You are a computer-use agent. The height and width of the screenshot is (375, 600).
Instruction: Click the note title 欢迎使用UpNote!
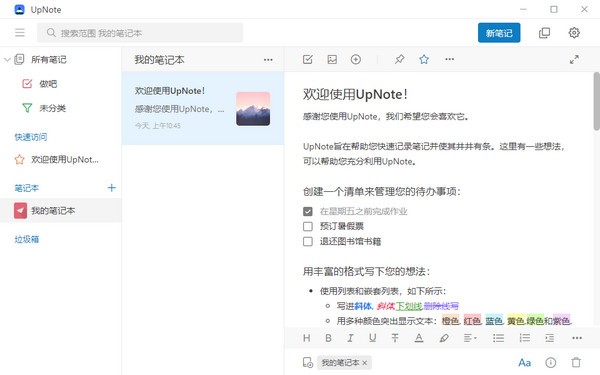coord(355,94)
